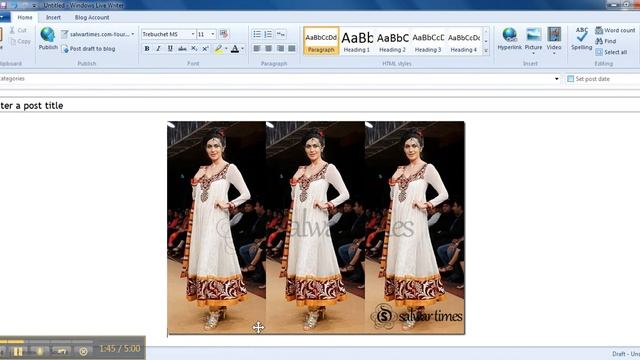Screen dimensions: 640x360
Task: Justify the paragraph
Action: coord(291,49)
